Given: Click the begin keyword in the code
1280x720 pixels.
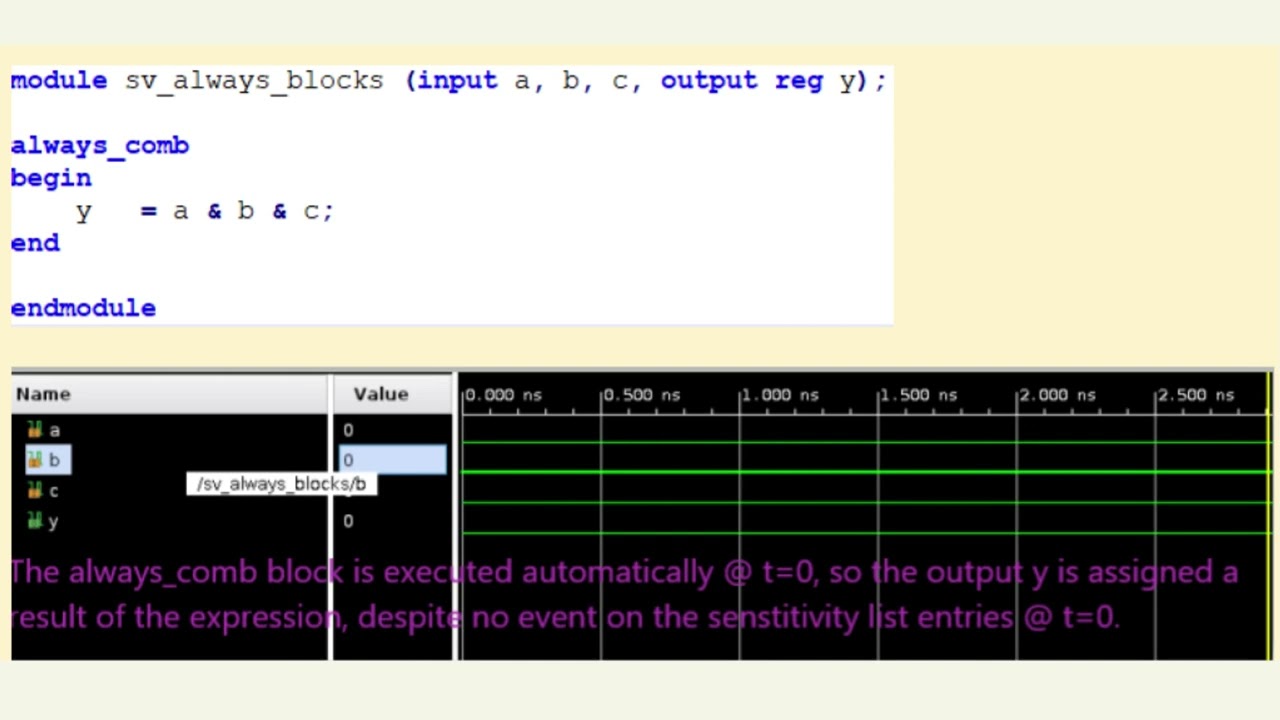Looking at the screenshot, I should [51, 179].
